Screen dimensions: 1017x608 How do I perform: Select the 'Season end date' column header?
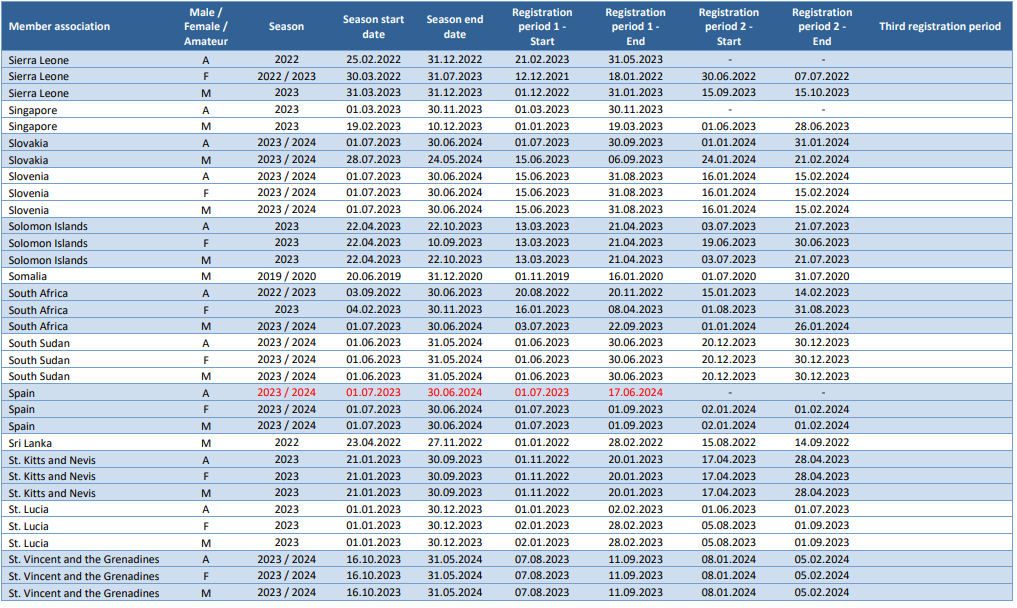point(455,27)
